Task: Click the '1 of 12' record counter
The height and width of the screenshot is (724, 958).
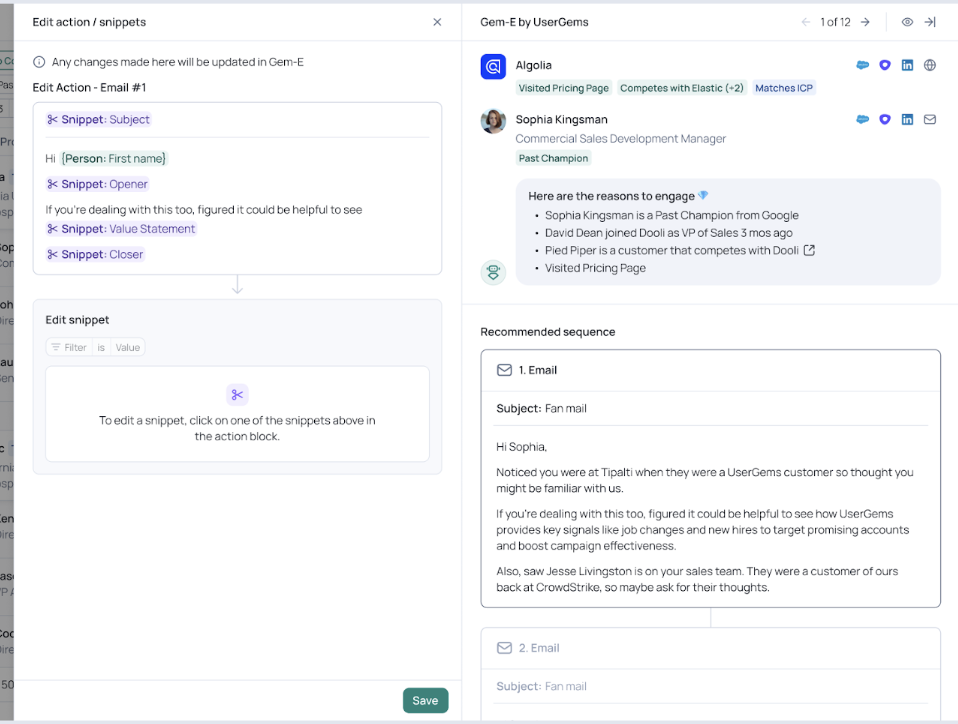Action: 835,22
